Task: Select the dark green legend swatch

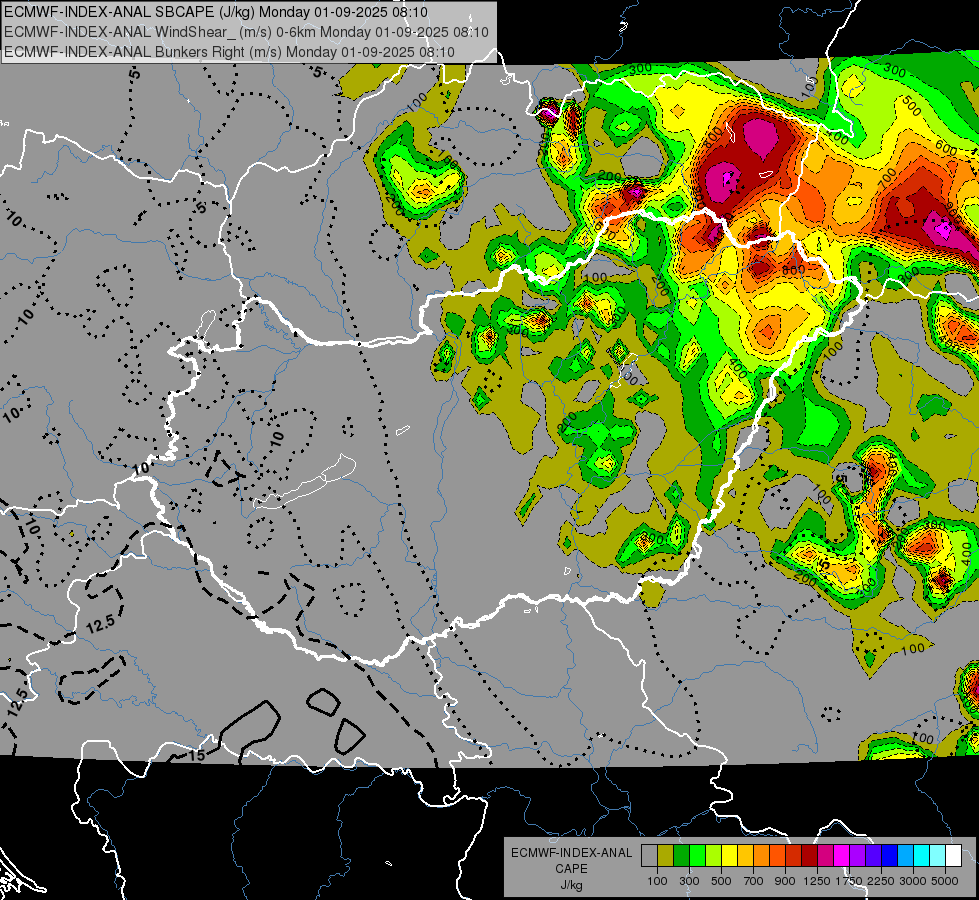Action: click(x=681, y=856)
